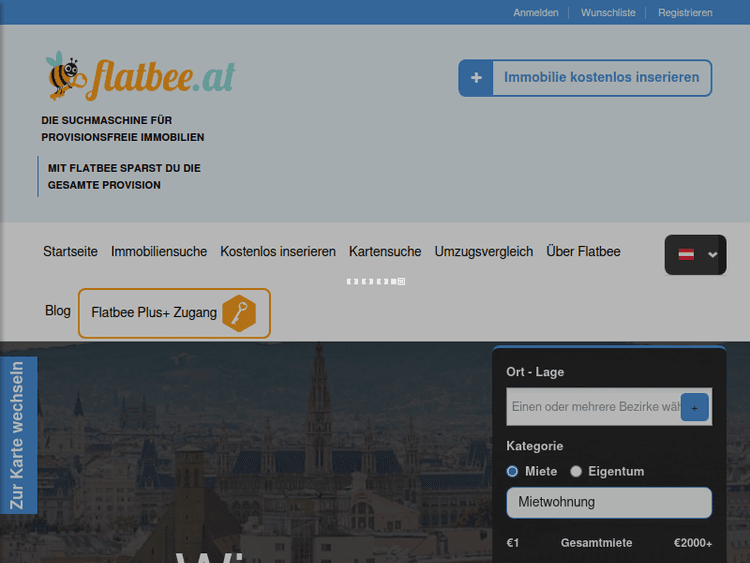Screen dimensions: 750x563
Task: Open the Umzugsvergleich page
Action: pyautogui.click(x=484, y=252)
